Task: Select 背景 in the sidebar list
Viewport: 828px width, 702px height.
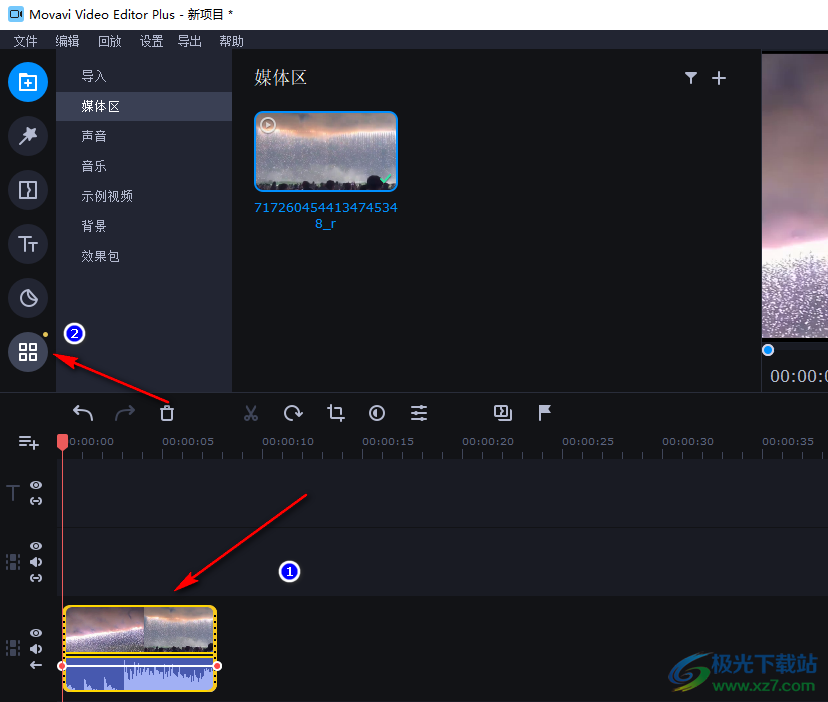Action: [144, 226]
